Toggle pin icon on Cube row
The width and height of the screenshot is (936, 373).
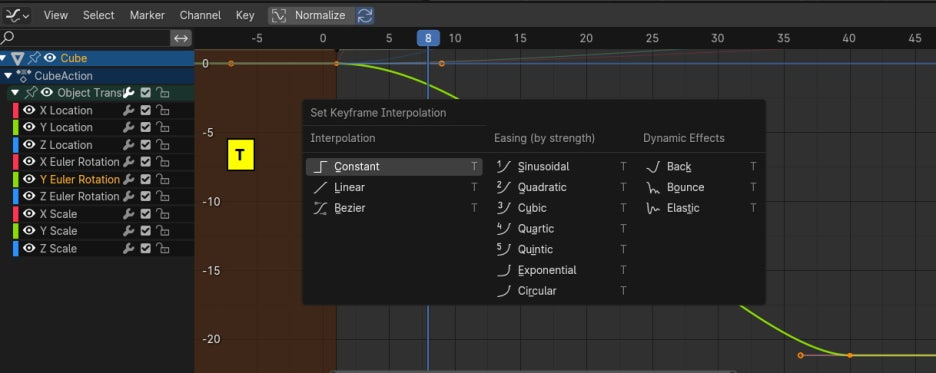point(34,58)
